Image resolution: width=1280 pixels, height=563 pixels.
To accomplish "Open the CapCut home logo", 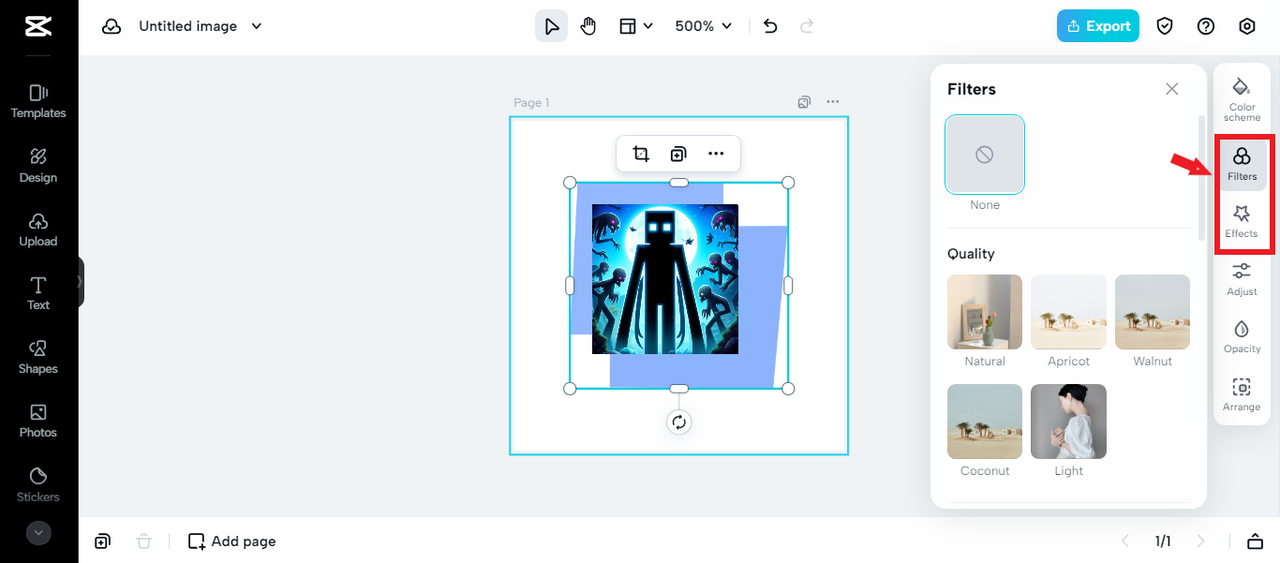I will coord(38,26).
